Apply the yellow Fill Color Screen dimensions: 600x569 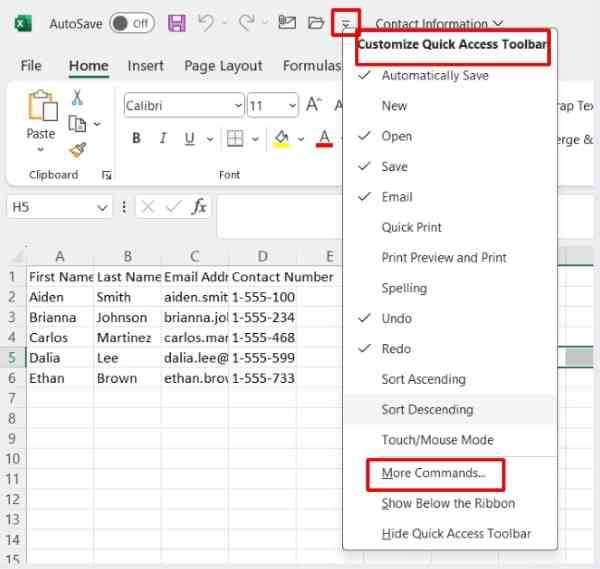pos(282,139)
